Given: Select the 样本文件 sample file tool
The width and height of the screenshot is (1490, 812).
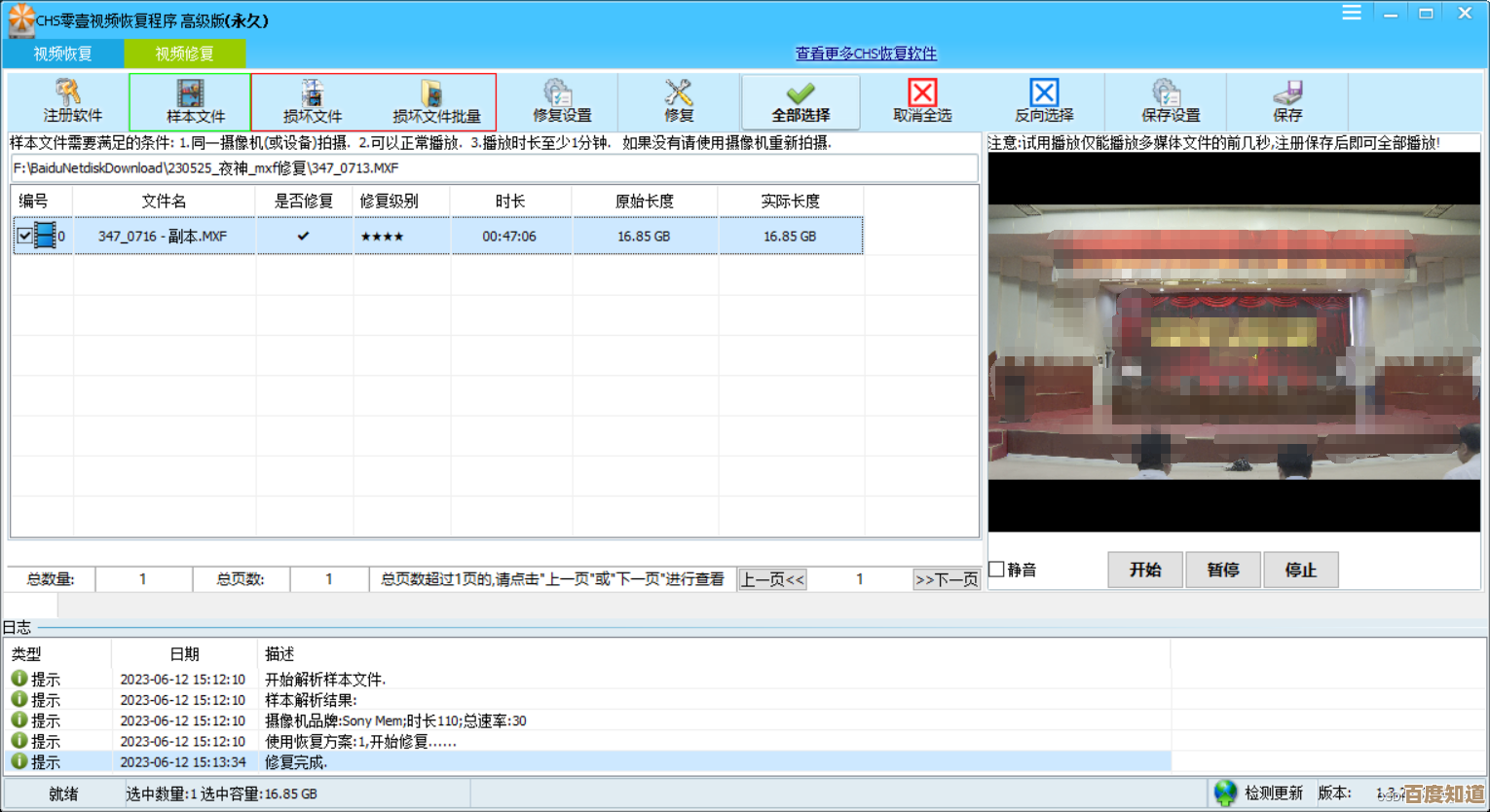Looking at the screenshot, I should tap(191, 101).
